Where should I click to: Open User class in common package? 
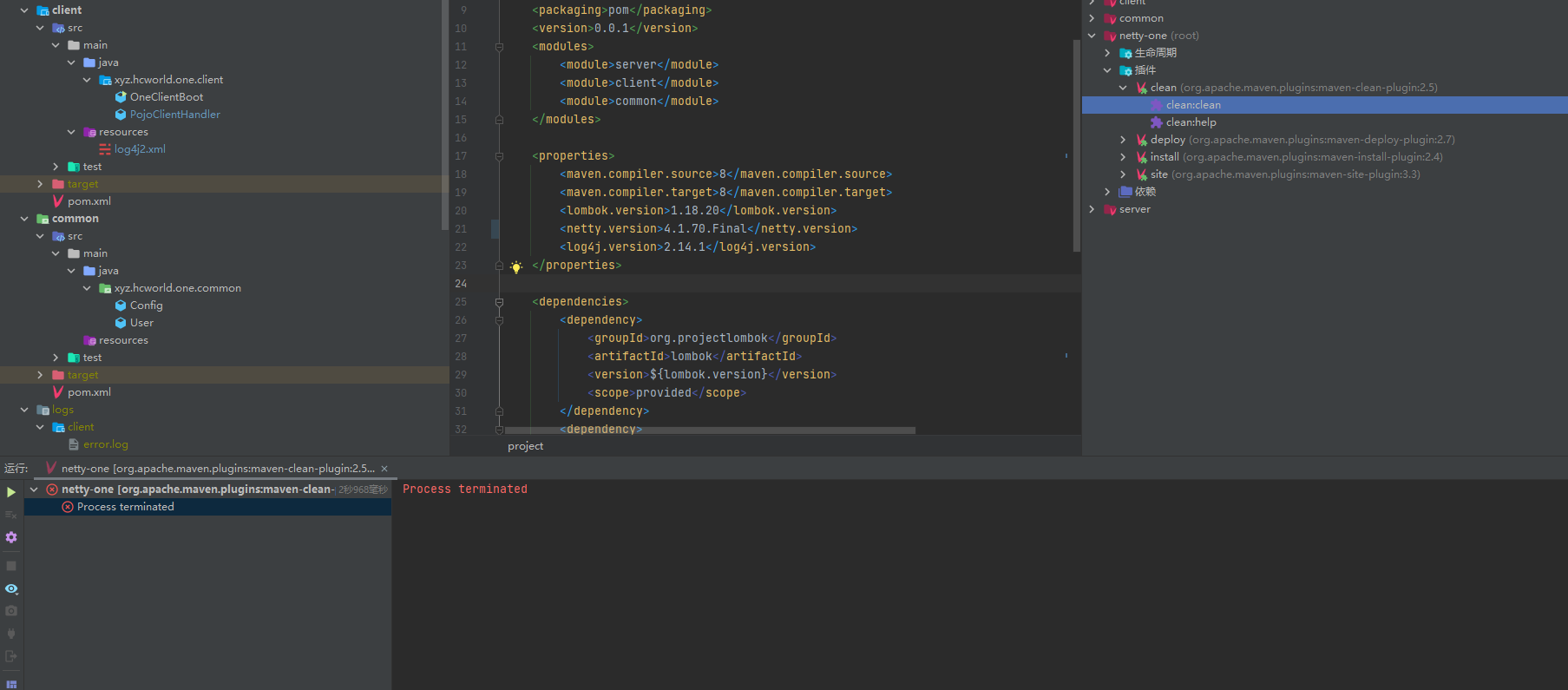tap(141, 323)
